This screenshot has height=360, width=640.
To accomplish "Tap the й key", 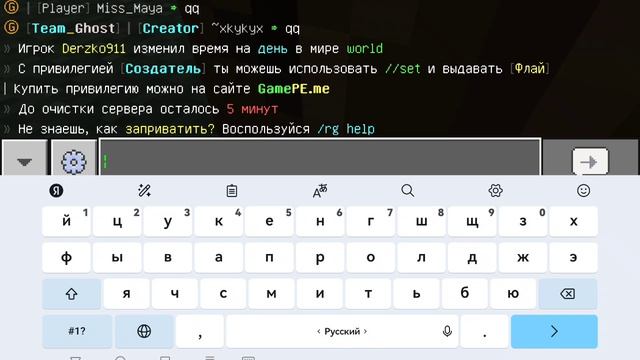I will 67,221.
